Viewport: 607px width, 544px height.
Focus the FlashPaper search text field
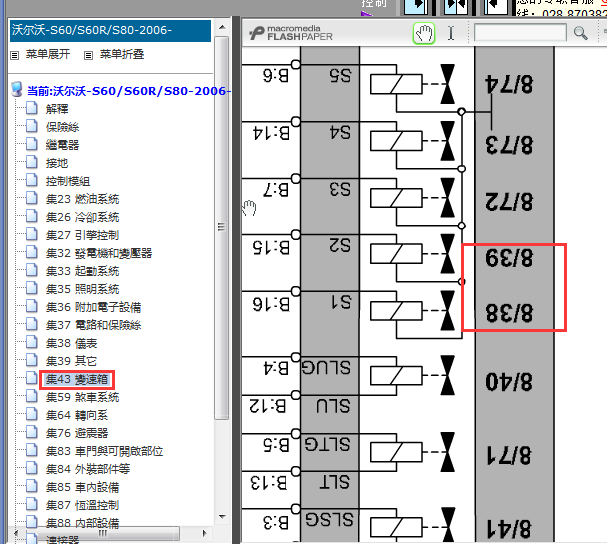520,33
